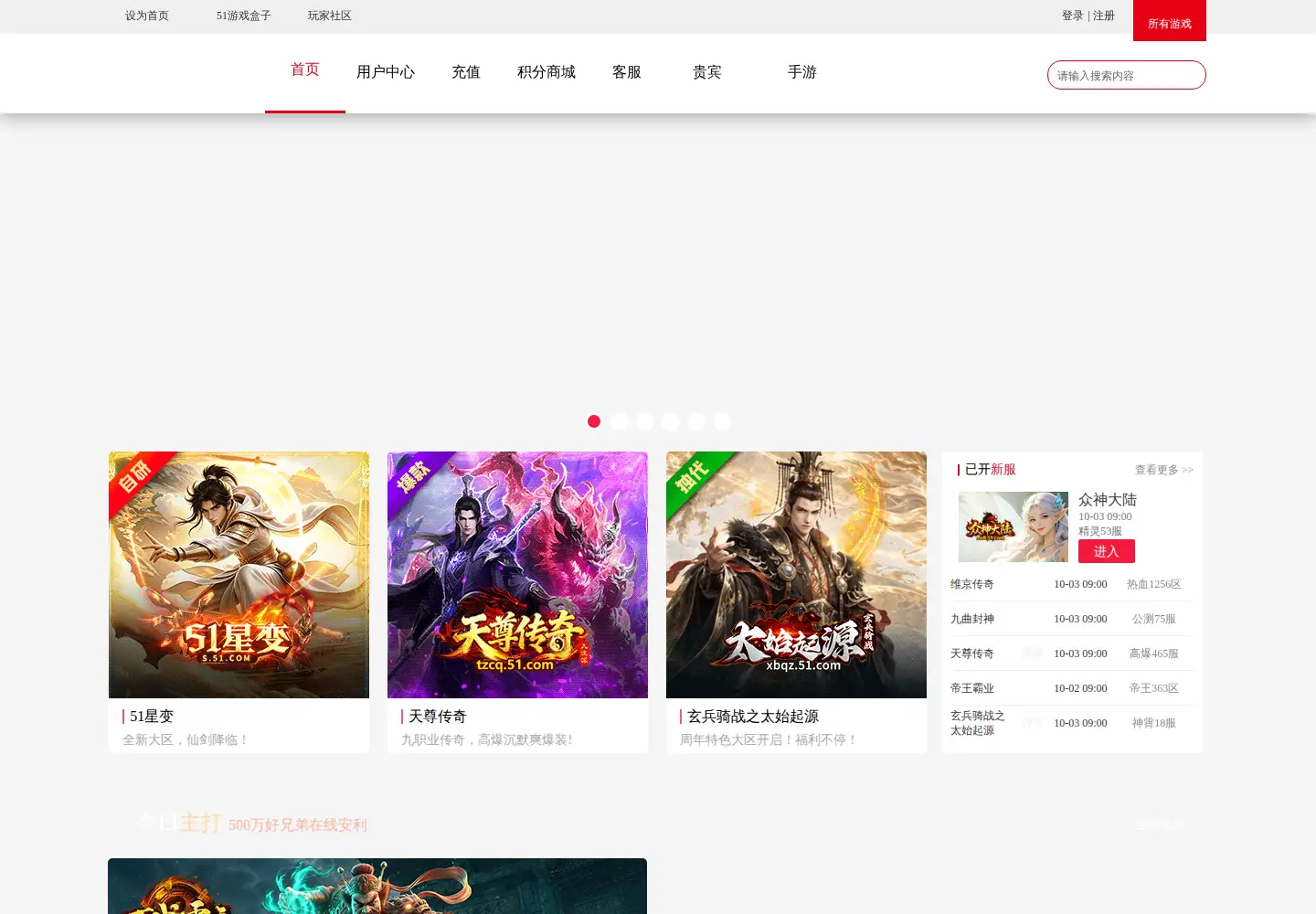
Task: Click the 神霄18服 server entry
Action: (x=1154, y=723)
